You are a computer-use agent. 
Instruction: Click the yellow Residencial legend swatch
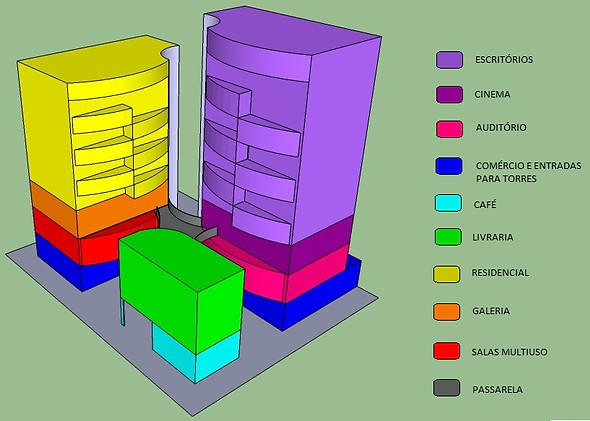pyautogui.click(x=446, y=274)
